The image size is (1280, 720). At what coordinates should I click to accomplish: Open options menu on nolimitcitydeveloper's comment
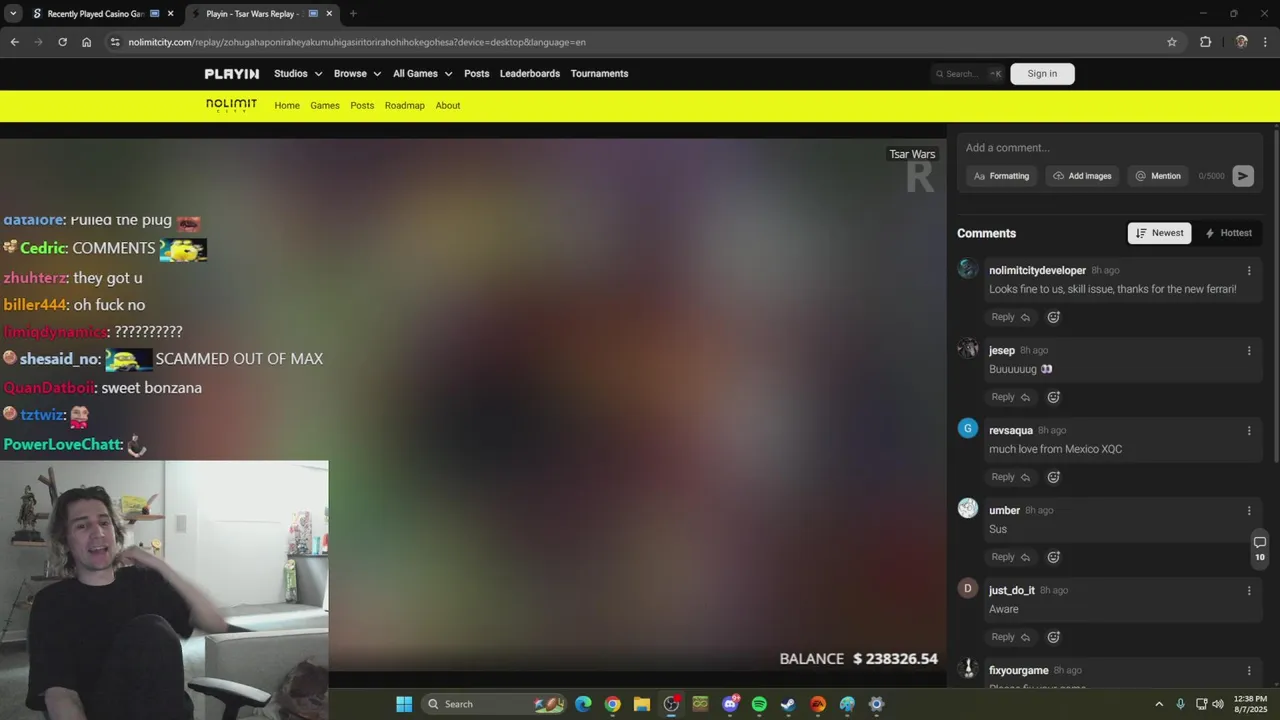coord(1249,271)
